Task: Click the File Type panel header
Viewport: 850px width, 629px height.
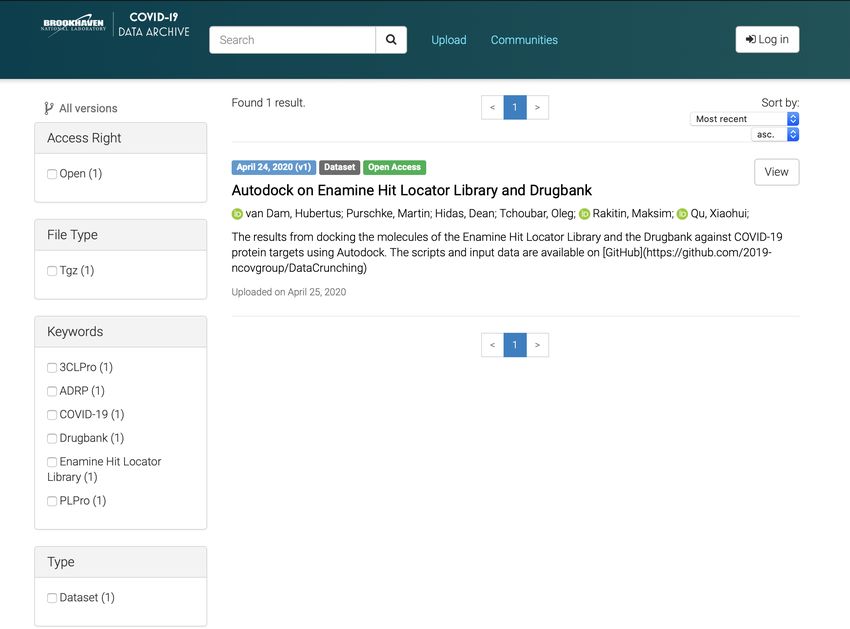Action: pyautogui.click(x=120, y=235)
